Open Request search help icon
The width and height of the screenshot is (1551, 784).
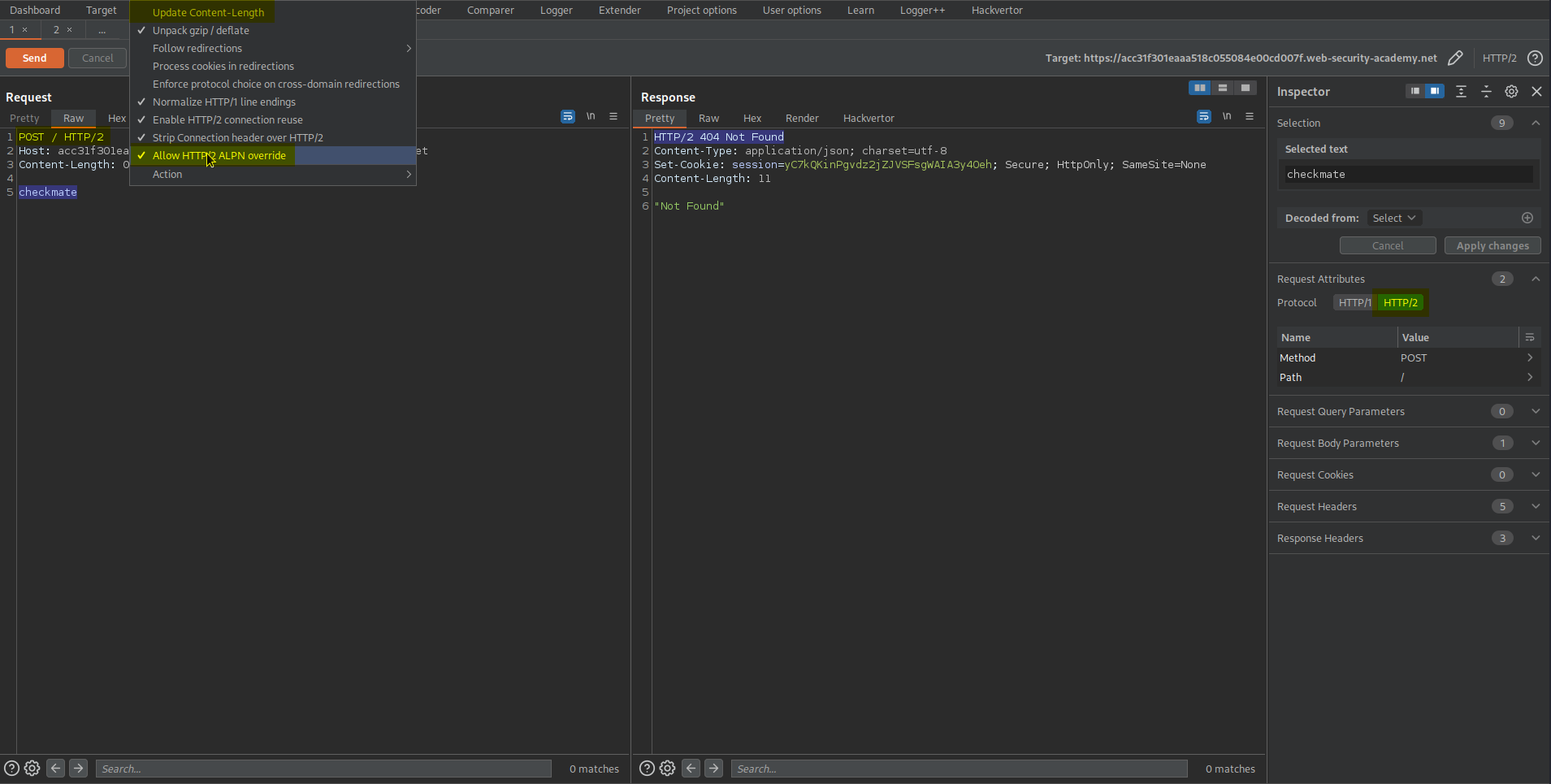click(11, 768)
